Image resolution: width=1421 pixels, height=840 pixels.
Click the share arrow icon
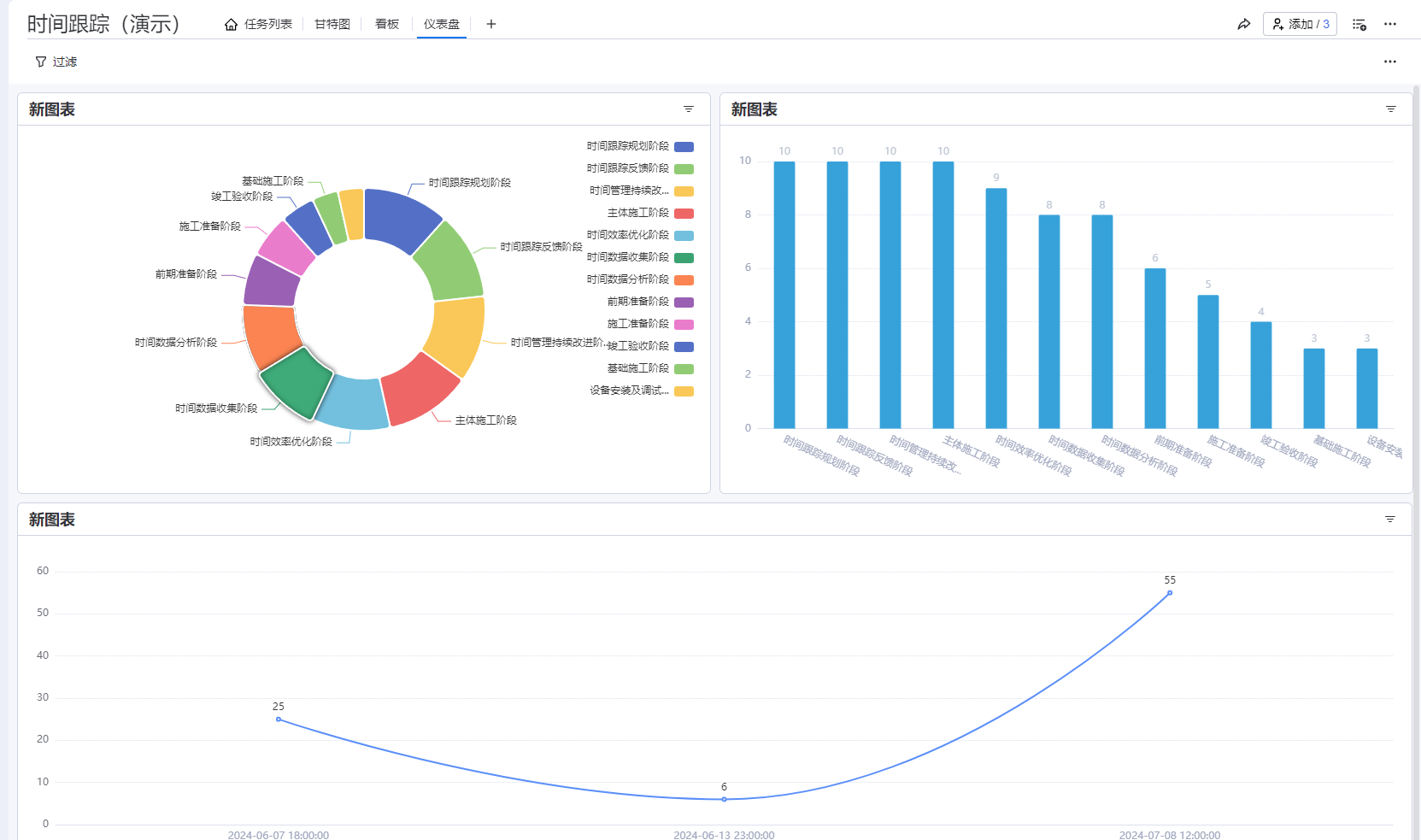(x=1244, y=24)
